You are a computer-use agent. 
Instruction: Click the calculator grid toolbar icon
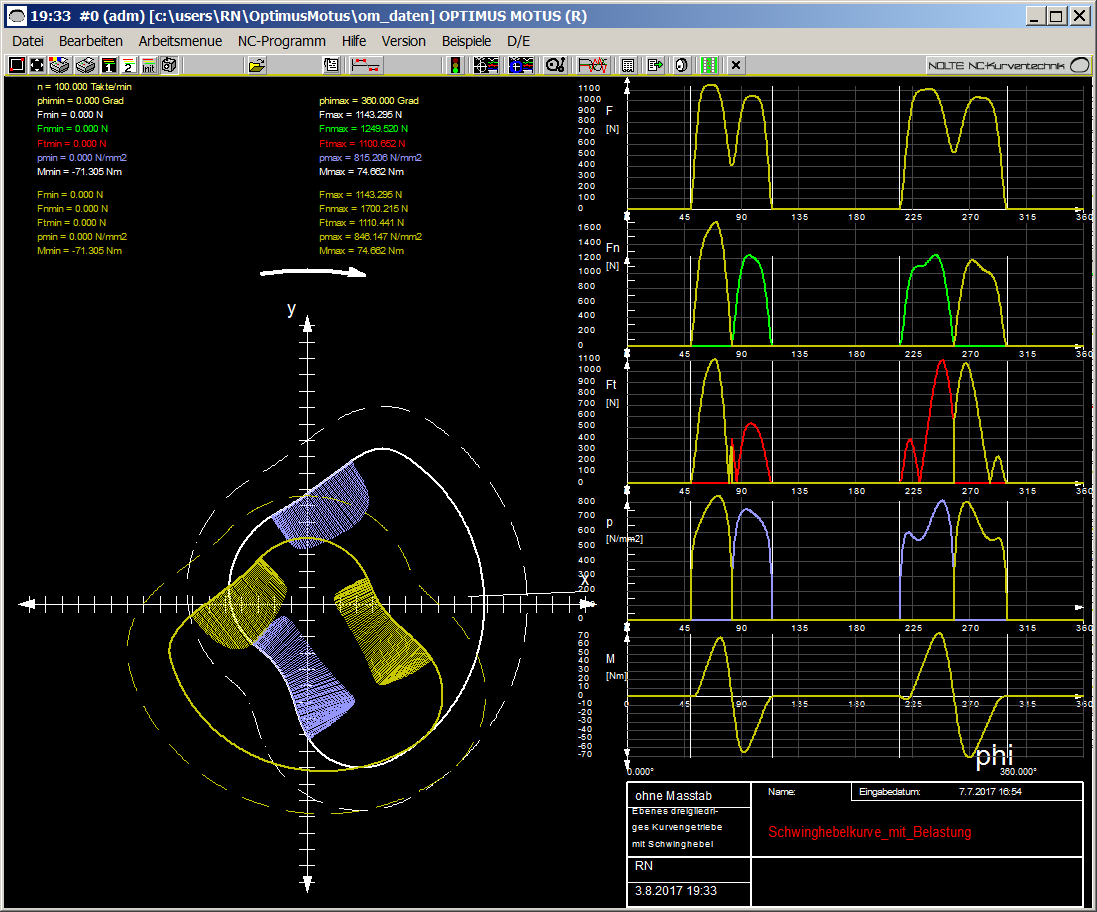coord(628,65)
